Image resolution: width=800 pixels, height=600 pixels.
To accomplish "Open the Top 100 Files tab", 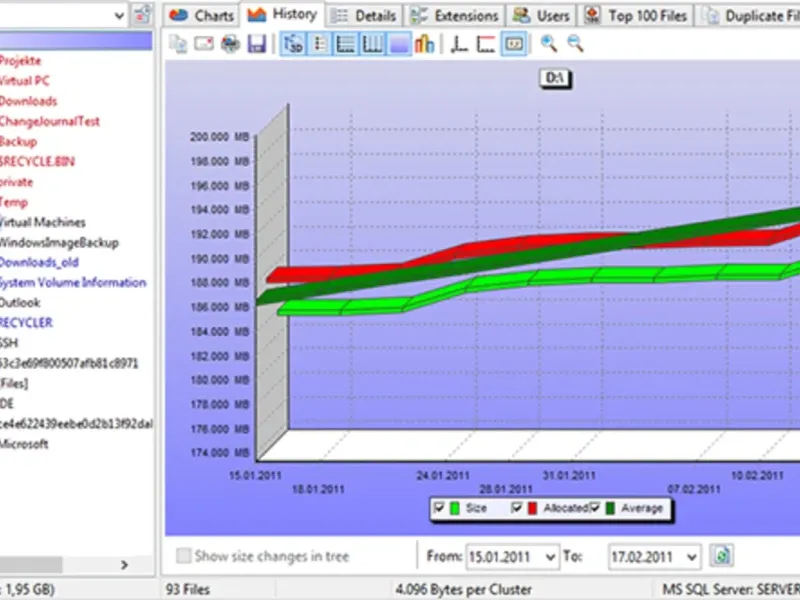I will coord(635,16).
